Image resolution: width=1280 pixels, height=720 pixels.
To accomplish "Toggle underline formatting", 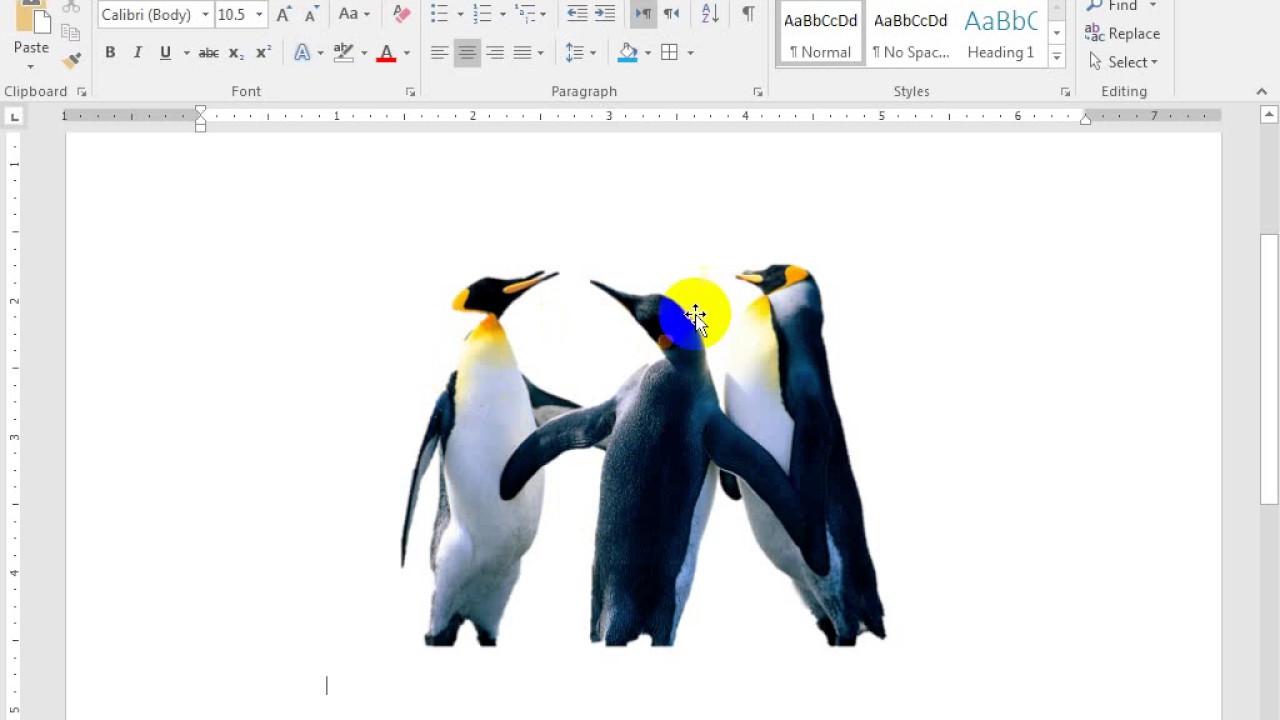I will (x=165, y=53).
